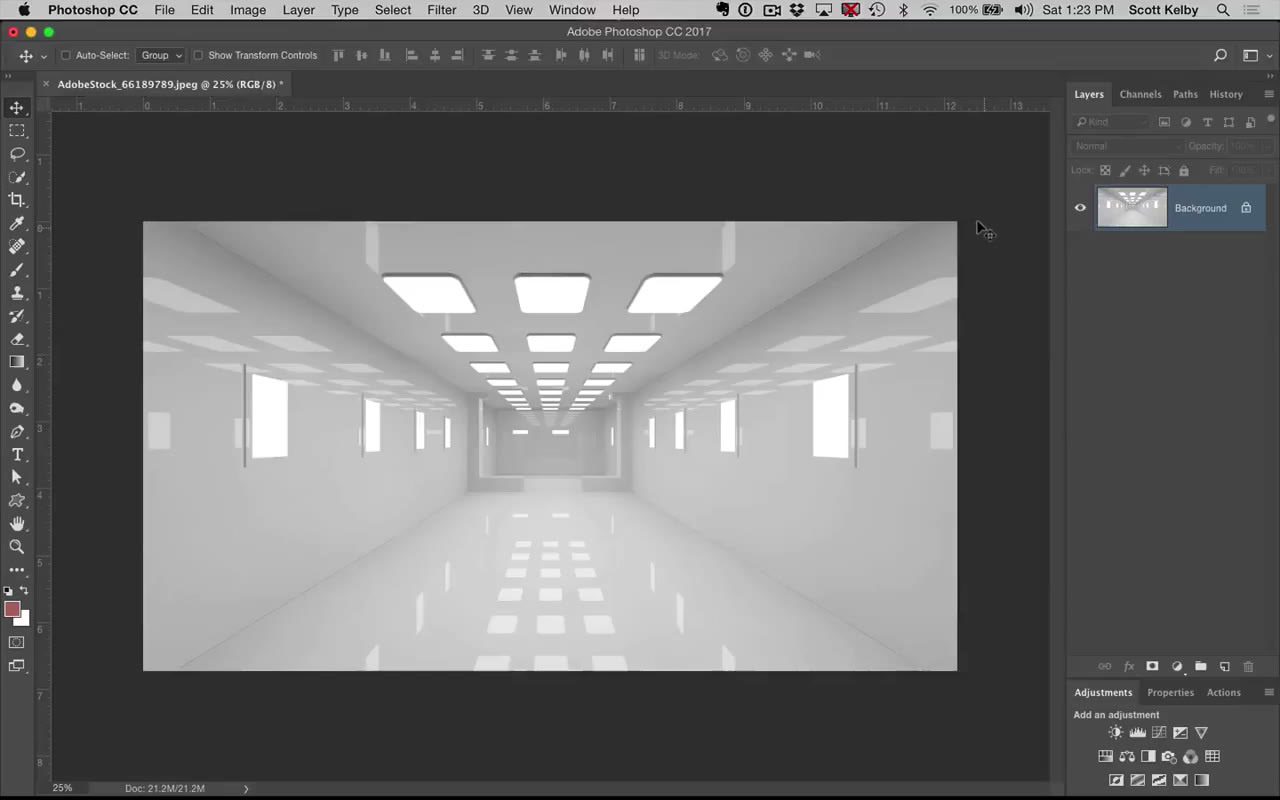Viewport: 1280px width, 800px height.
Task: Open the 25% zoom level field
Action: [63, 788]
